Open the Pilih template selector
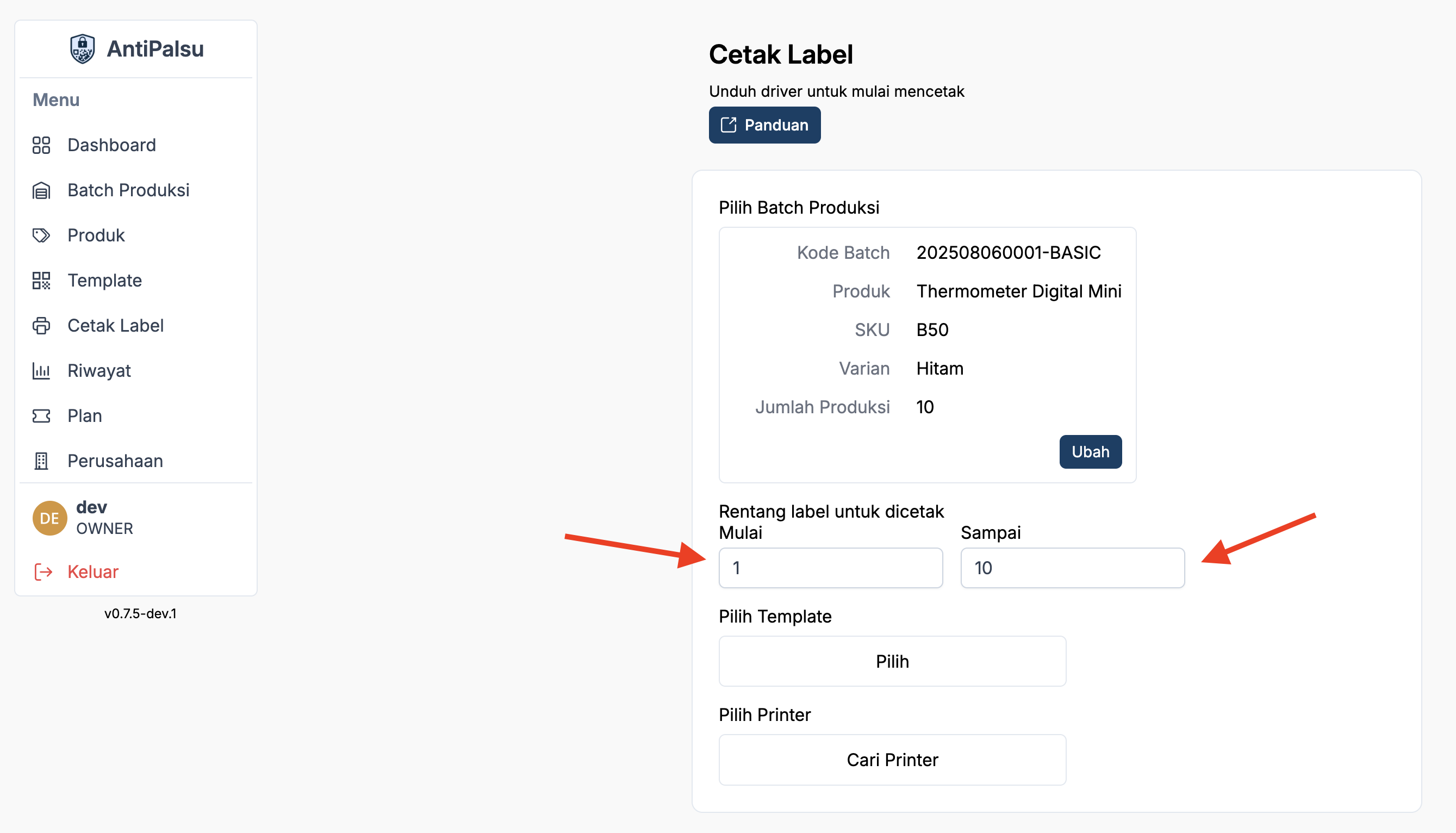 (x=892, y=661)
